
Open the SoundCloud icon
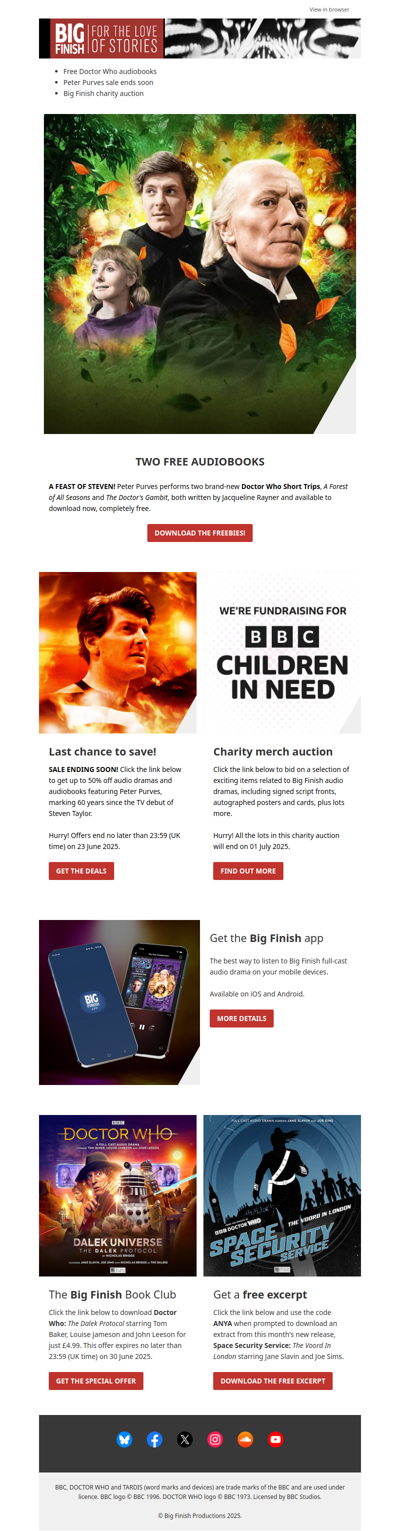tap(245, 1439)
